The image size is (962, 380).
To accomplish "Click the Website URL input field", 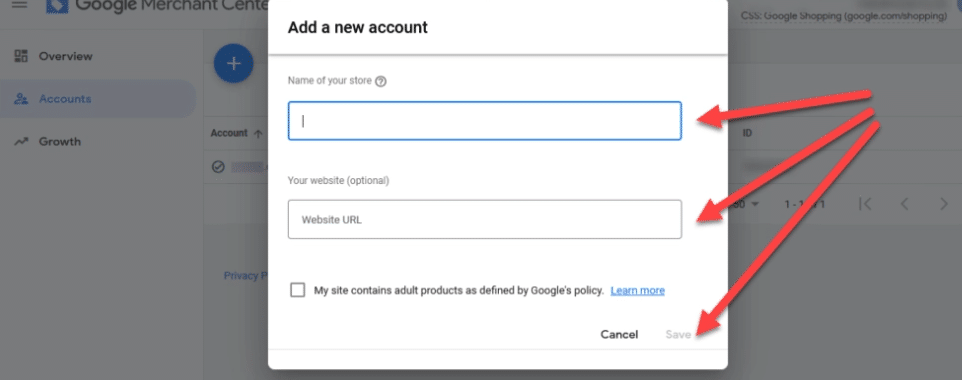I will coord(485,219).
